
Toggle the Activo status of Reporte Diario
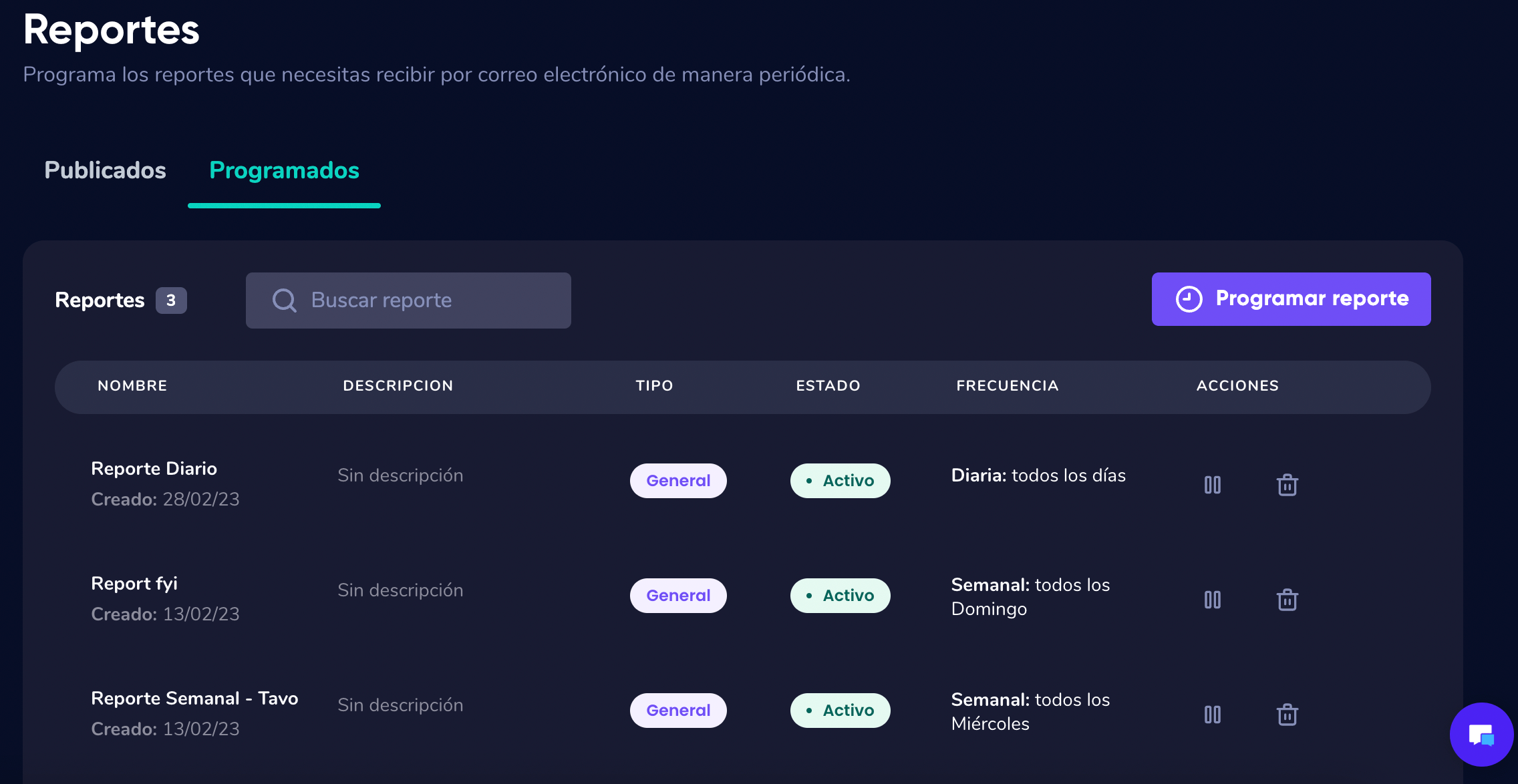click(841, 480)
